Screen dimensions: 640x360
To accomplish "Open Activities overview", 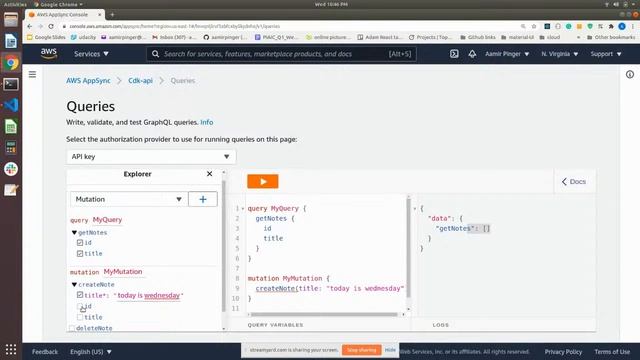I will click(x=15, y=4).
